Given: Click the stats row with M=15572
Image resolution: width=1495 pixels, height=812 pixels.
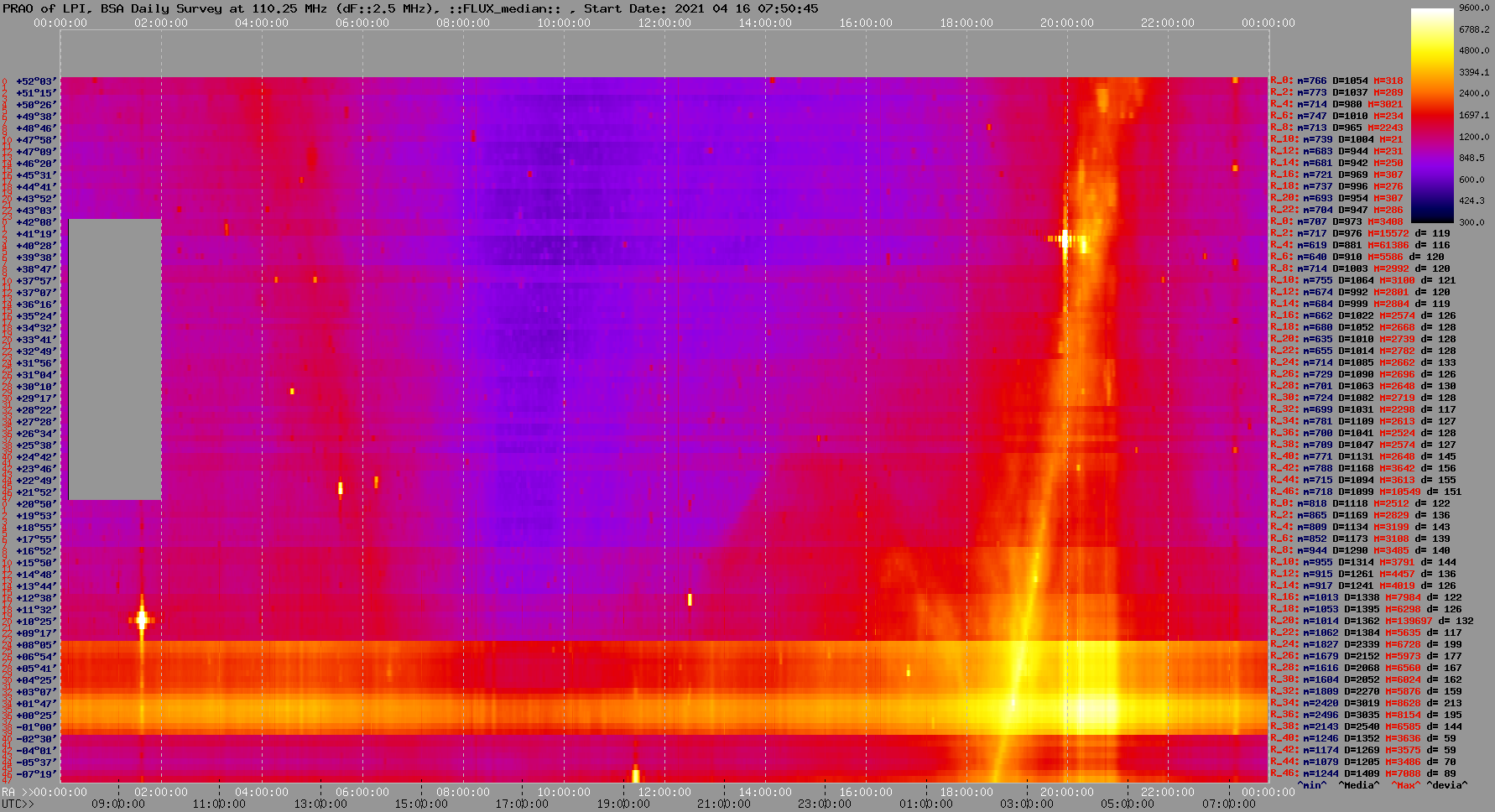Looking at the screenshot, I should [1360, 234].
